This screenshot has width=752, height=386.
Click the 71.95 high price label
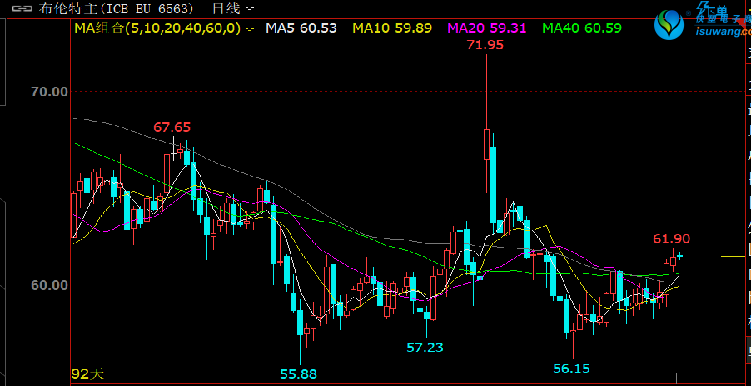point(486,45)
